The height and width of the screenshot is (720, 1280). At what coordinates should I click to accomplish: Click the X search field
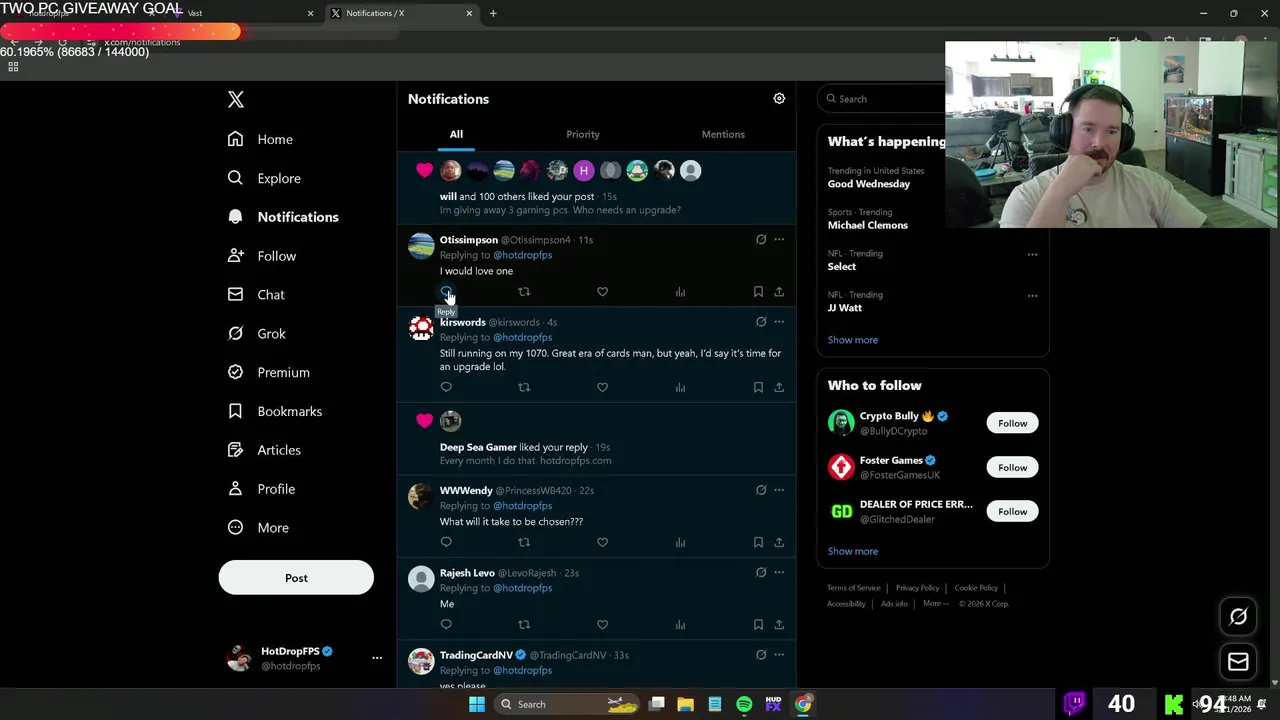click(882, 99)
